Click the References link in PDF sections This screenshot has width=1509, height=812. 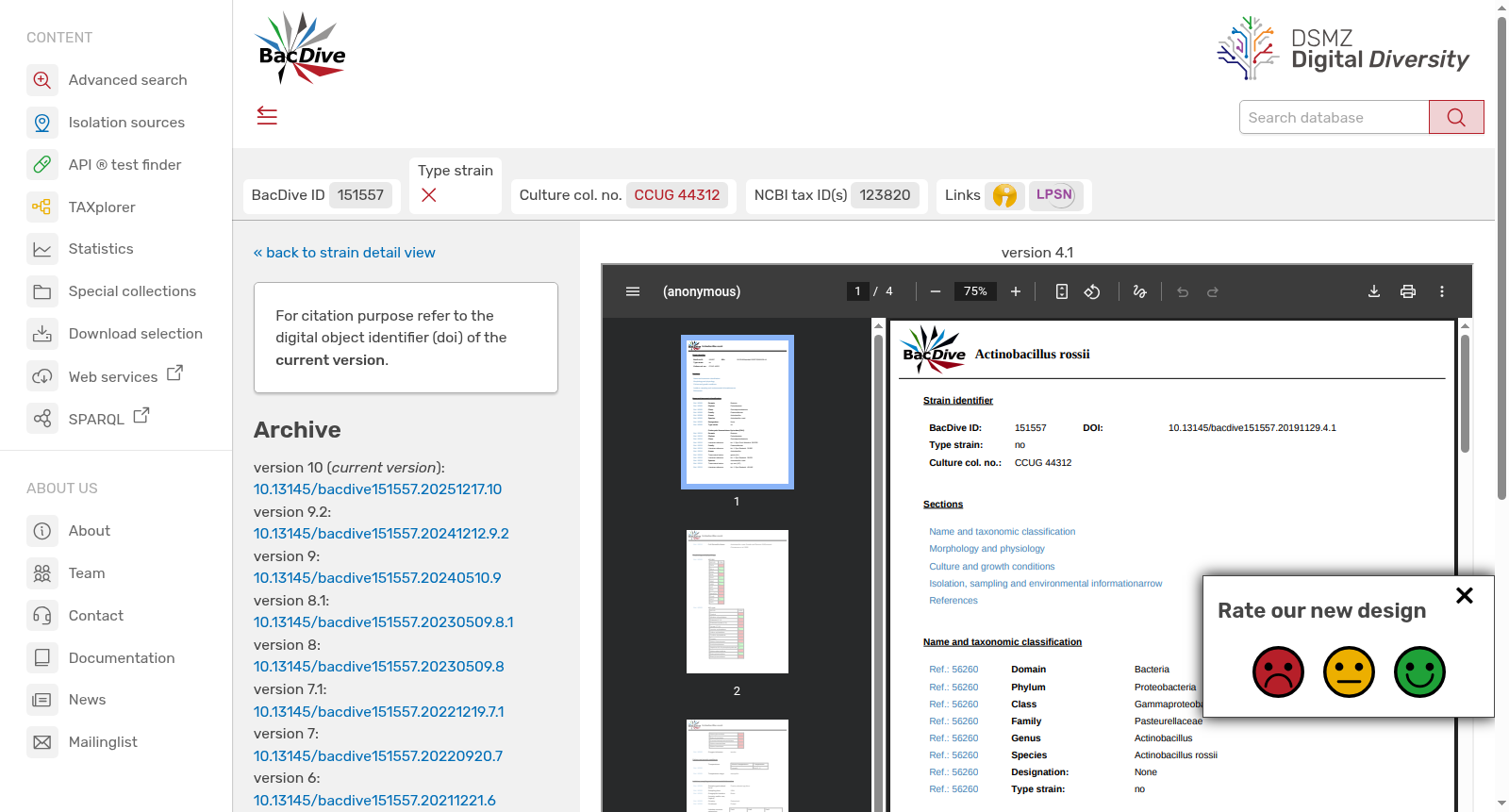(x=953, y=601)
